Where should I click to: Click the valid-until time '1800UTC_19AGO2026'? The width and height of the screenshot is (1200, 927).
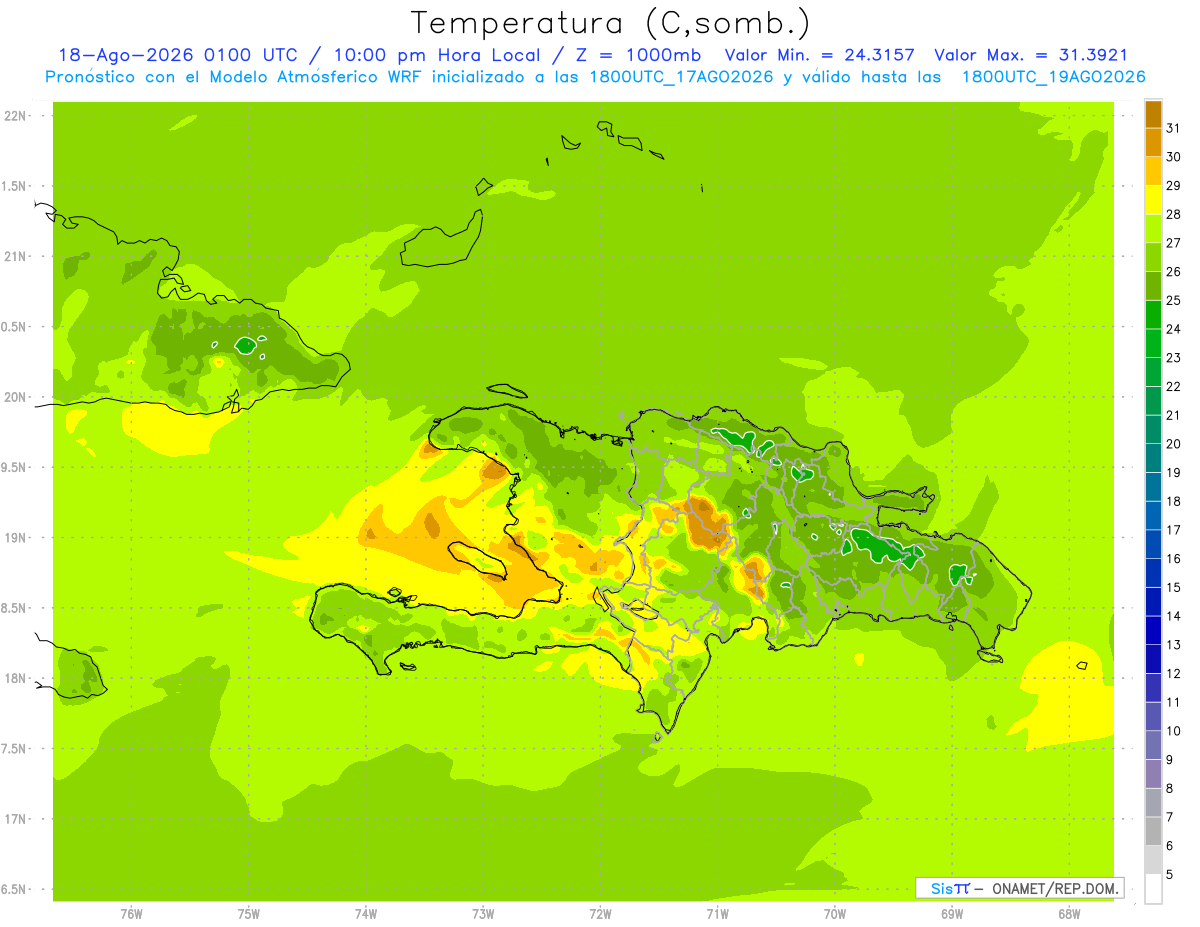[x=1052, y=77]
